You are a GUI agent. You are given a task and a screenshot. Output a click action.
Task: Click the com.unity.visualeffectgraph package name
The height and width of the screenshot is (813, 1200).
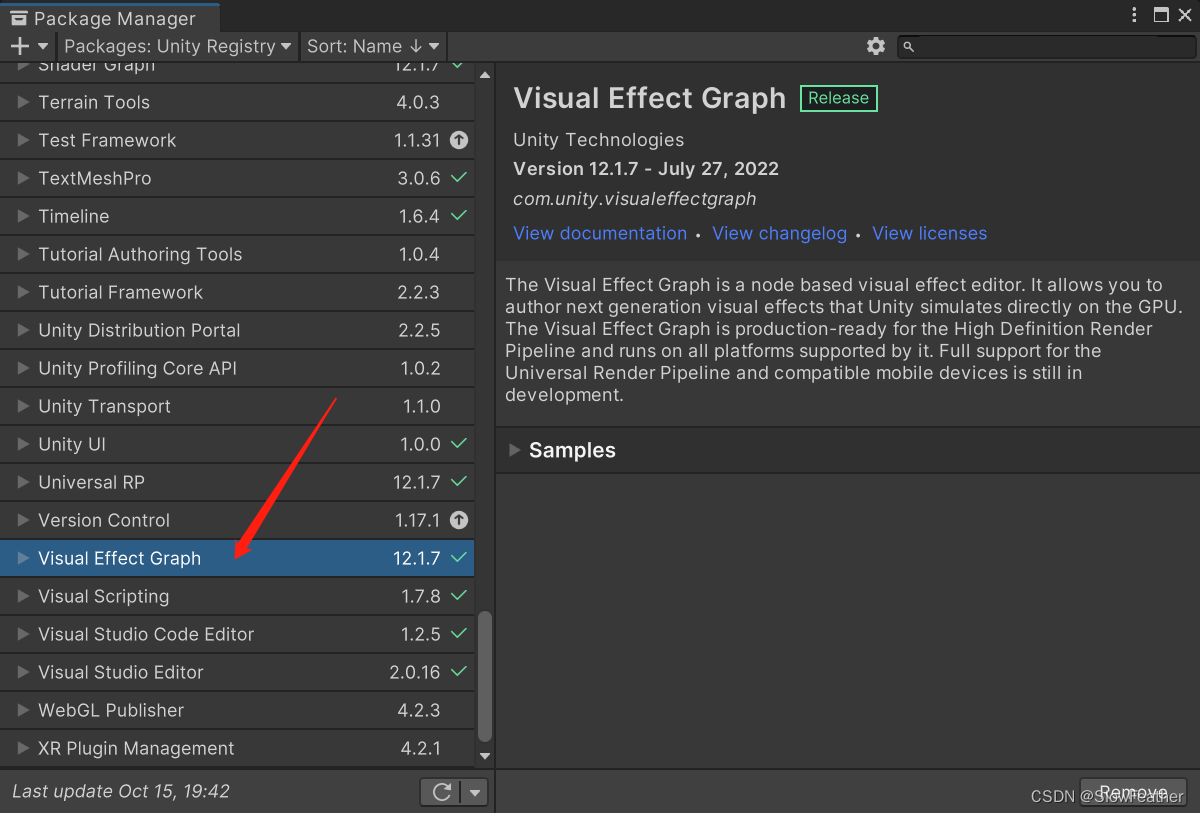click(635, 199)
